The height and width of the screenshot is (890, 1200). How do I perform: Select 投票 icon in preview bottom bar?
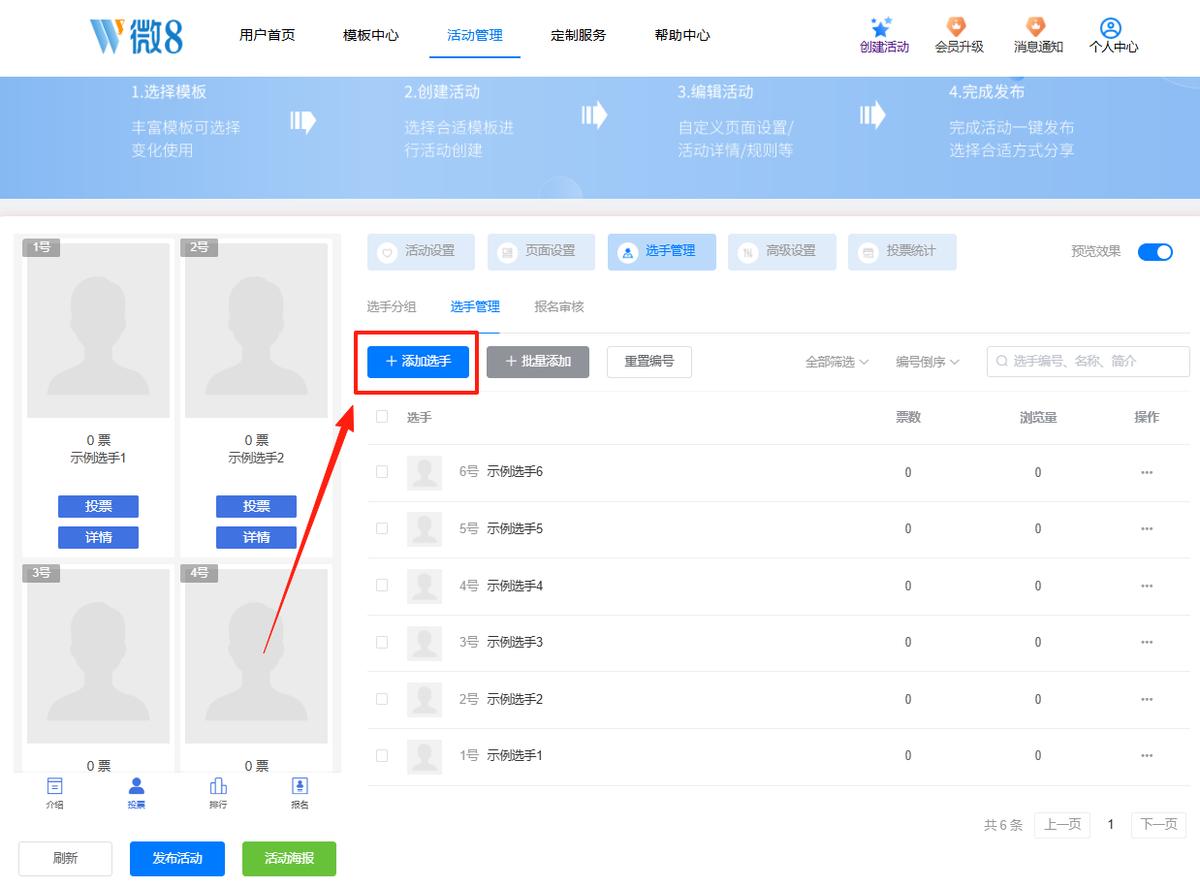[136, 786]
